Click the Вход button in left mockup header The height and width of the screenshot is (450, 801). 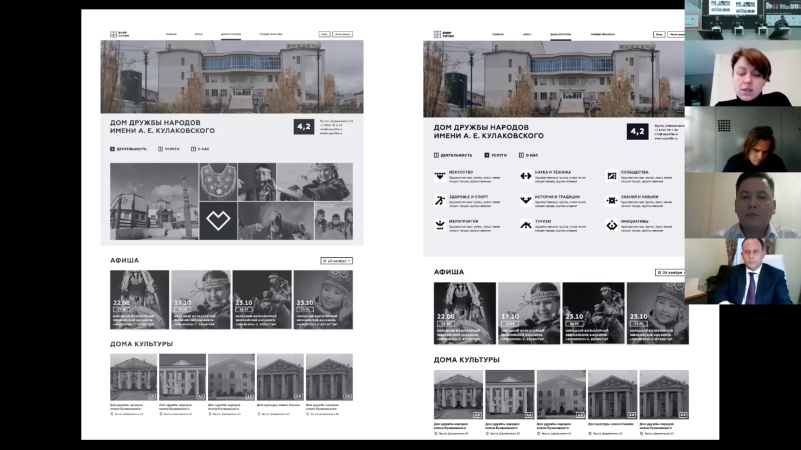[x=324, y=34]
